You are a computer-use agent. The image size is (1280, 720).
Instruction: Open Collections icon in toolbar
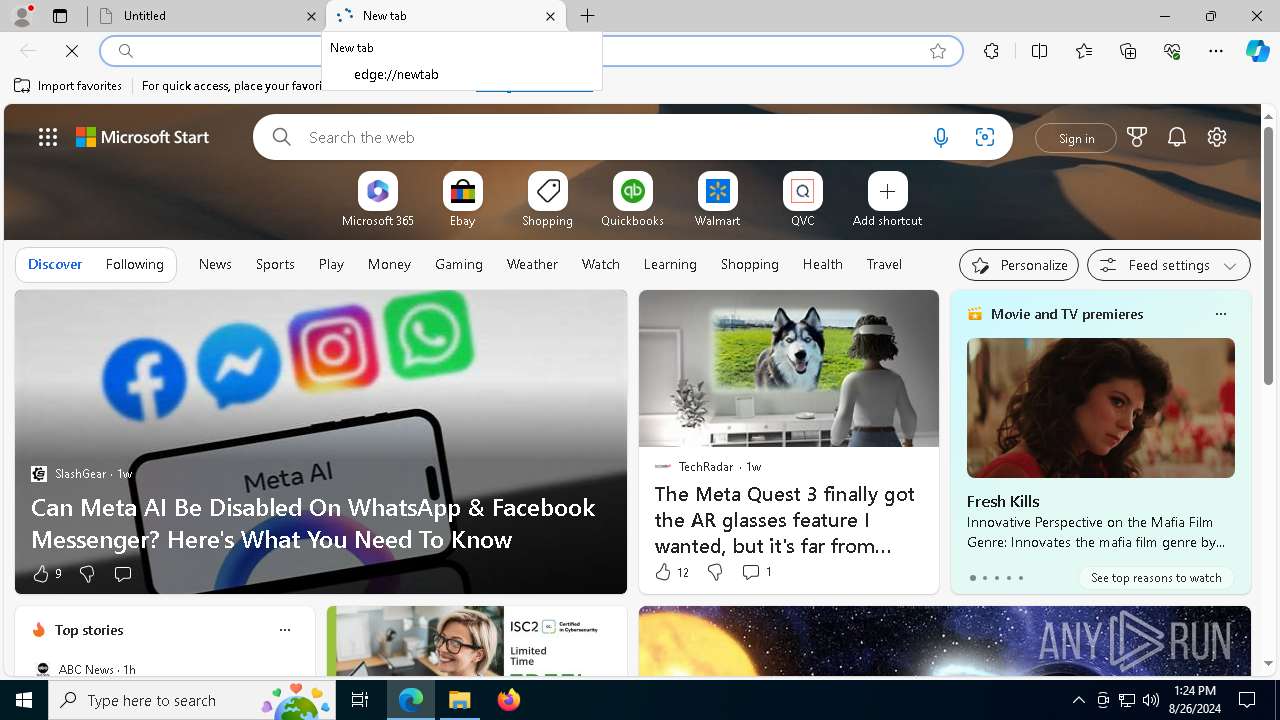1128,51
